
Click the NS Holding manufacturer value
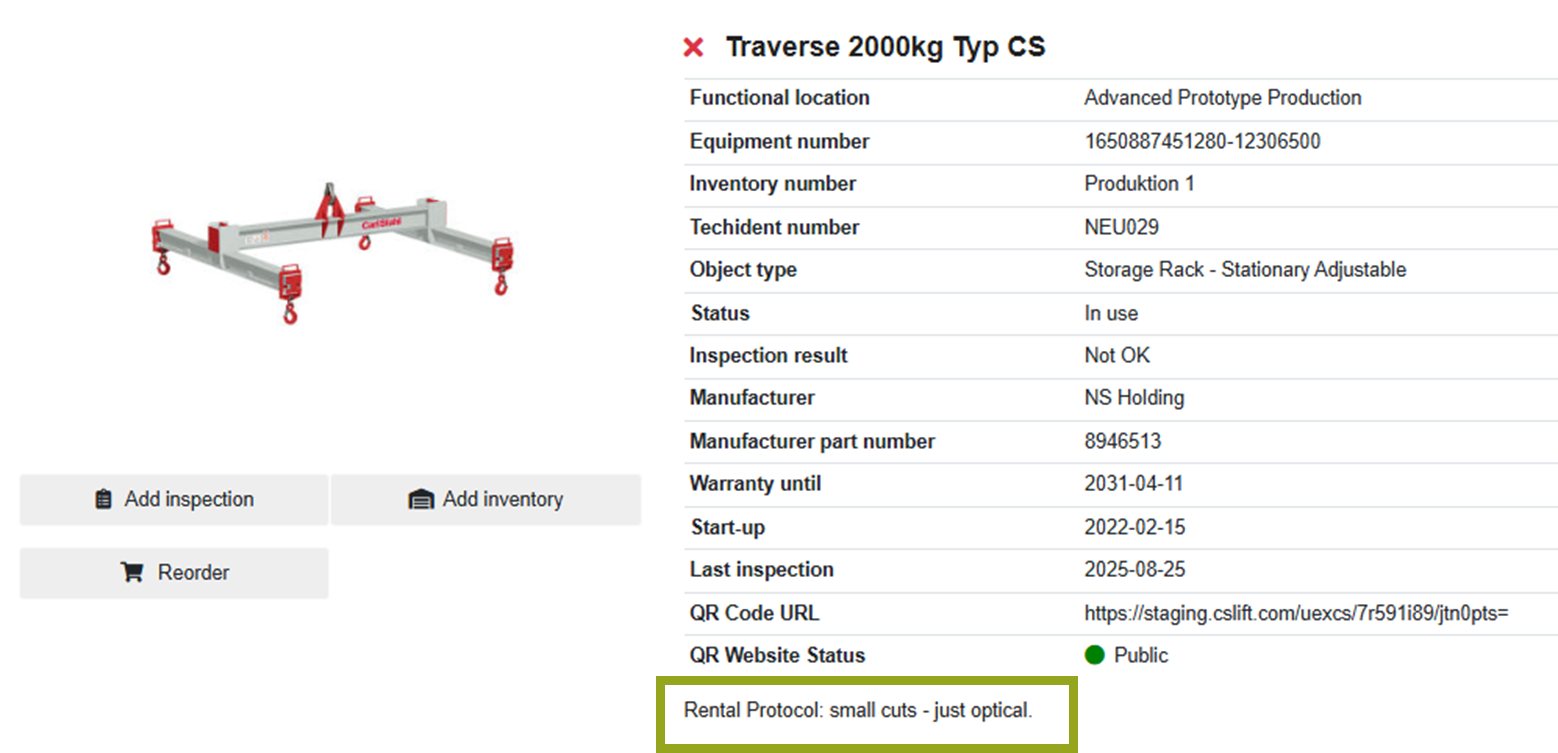click(1134, 398)
